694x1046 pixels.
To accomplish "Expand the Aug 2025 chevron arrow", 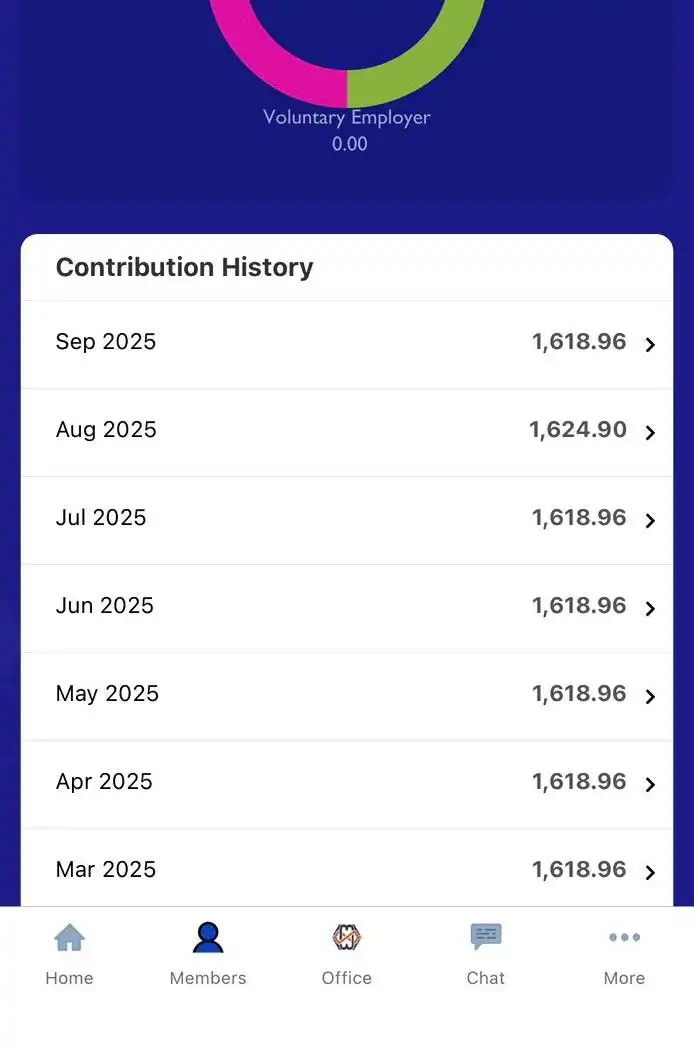I will point(650,433).
